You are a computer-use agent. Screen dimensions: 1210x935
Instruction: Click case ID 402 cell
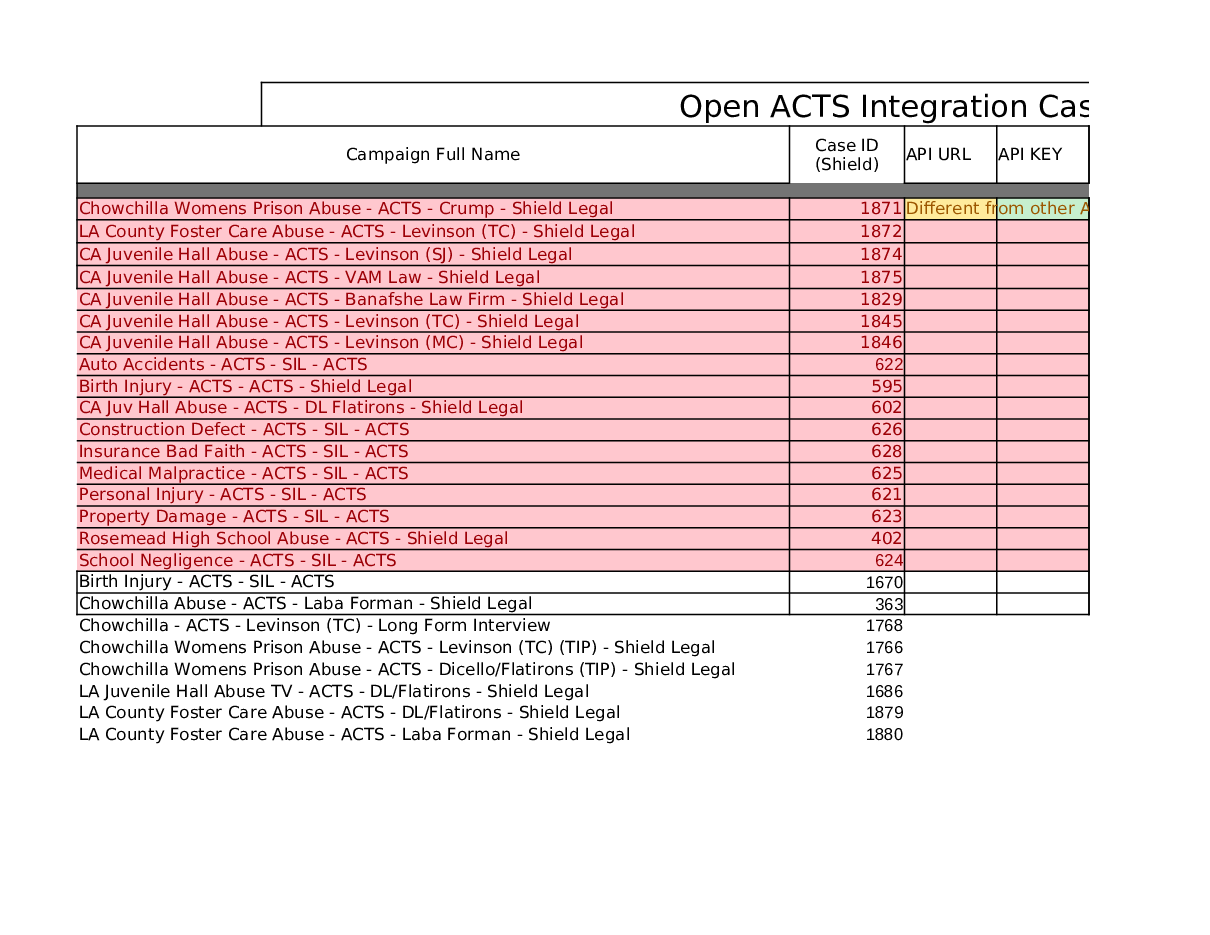pos(846,539)
